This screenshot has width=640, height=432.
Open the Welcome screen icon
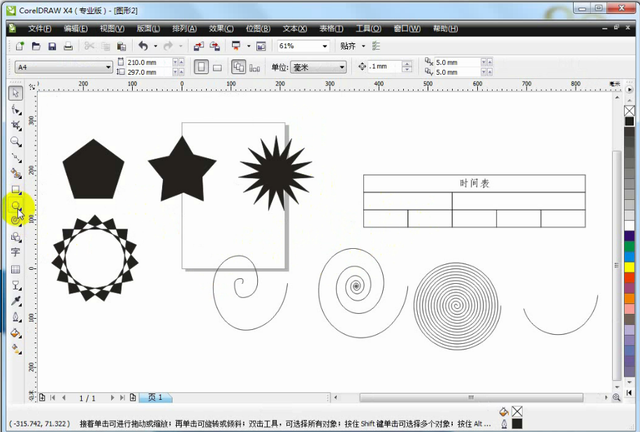coord(261,46)
